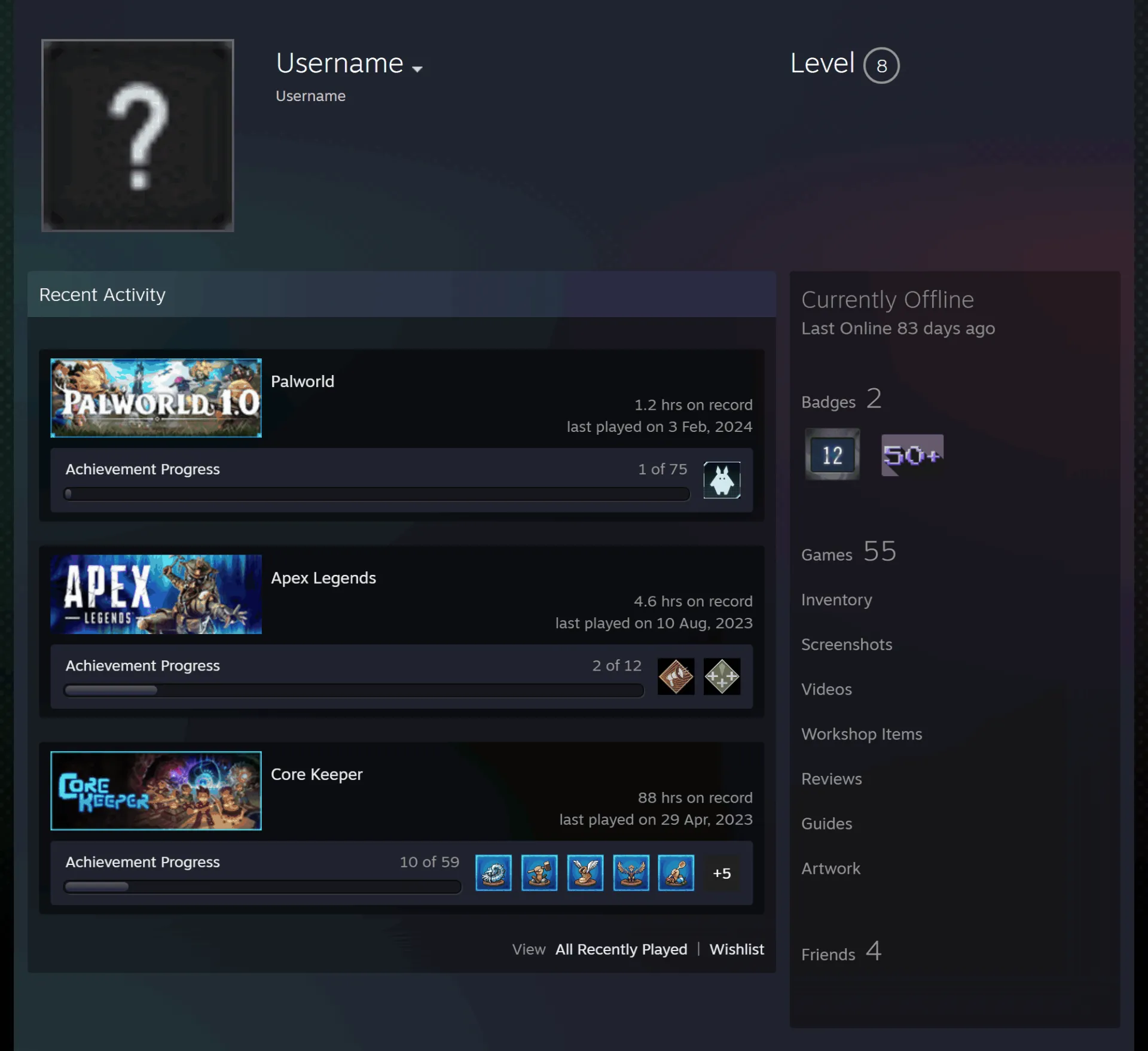Open the Apex Legends title link
This screenshot has width=1148, height=1051.
(x=323, y=578)
